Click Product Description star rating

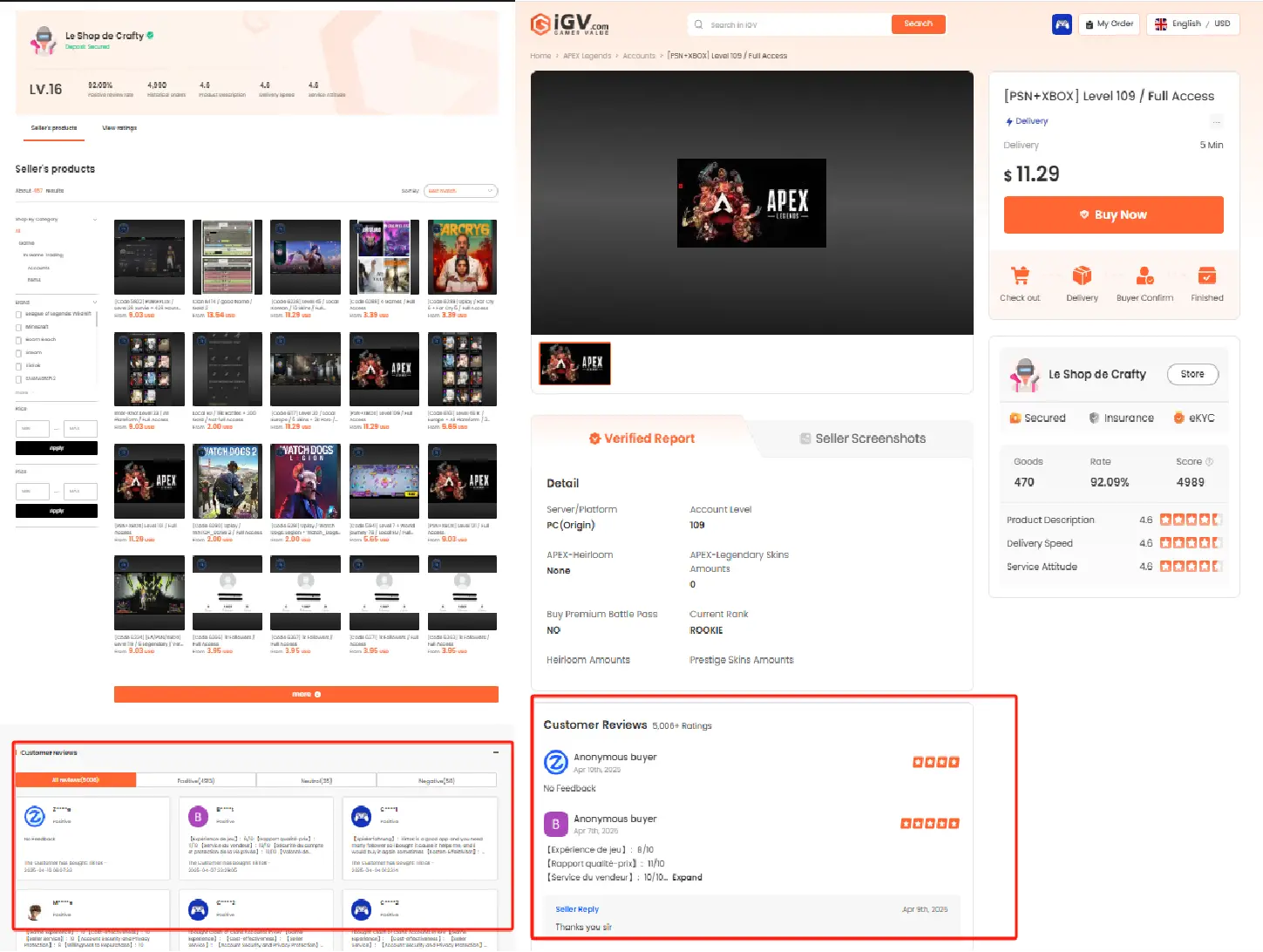(x=1192, y=520)
